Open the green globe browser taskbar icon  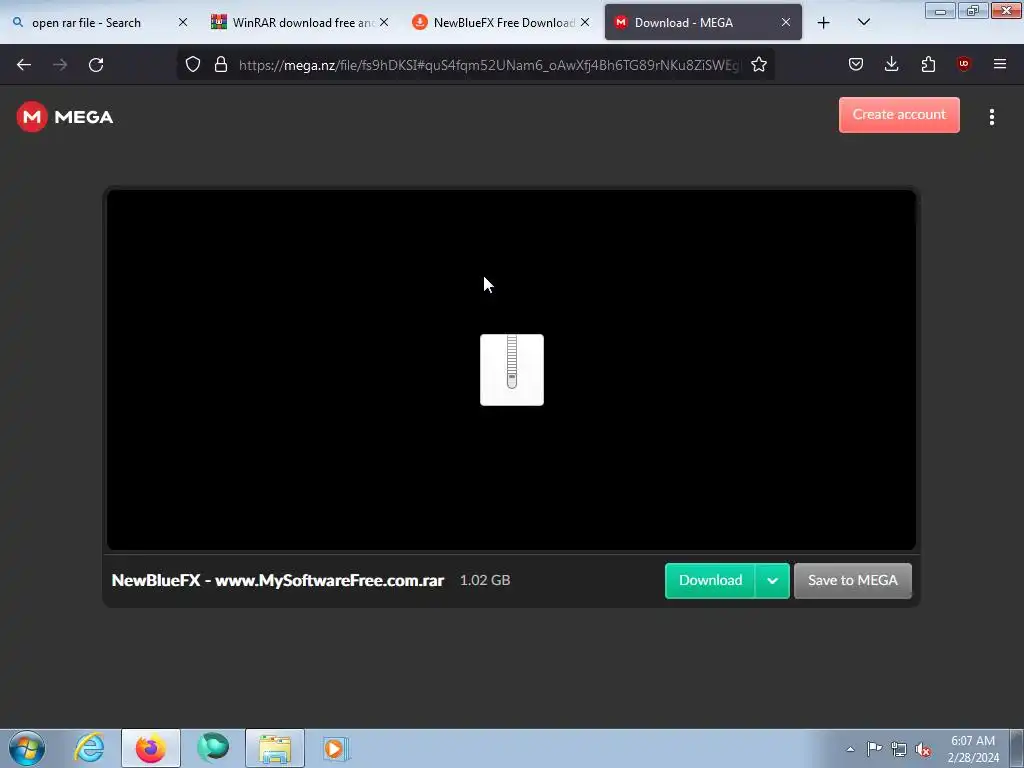(213, 748)
